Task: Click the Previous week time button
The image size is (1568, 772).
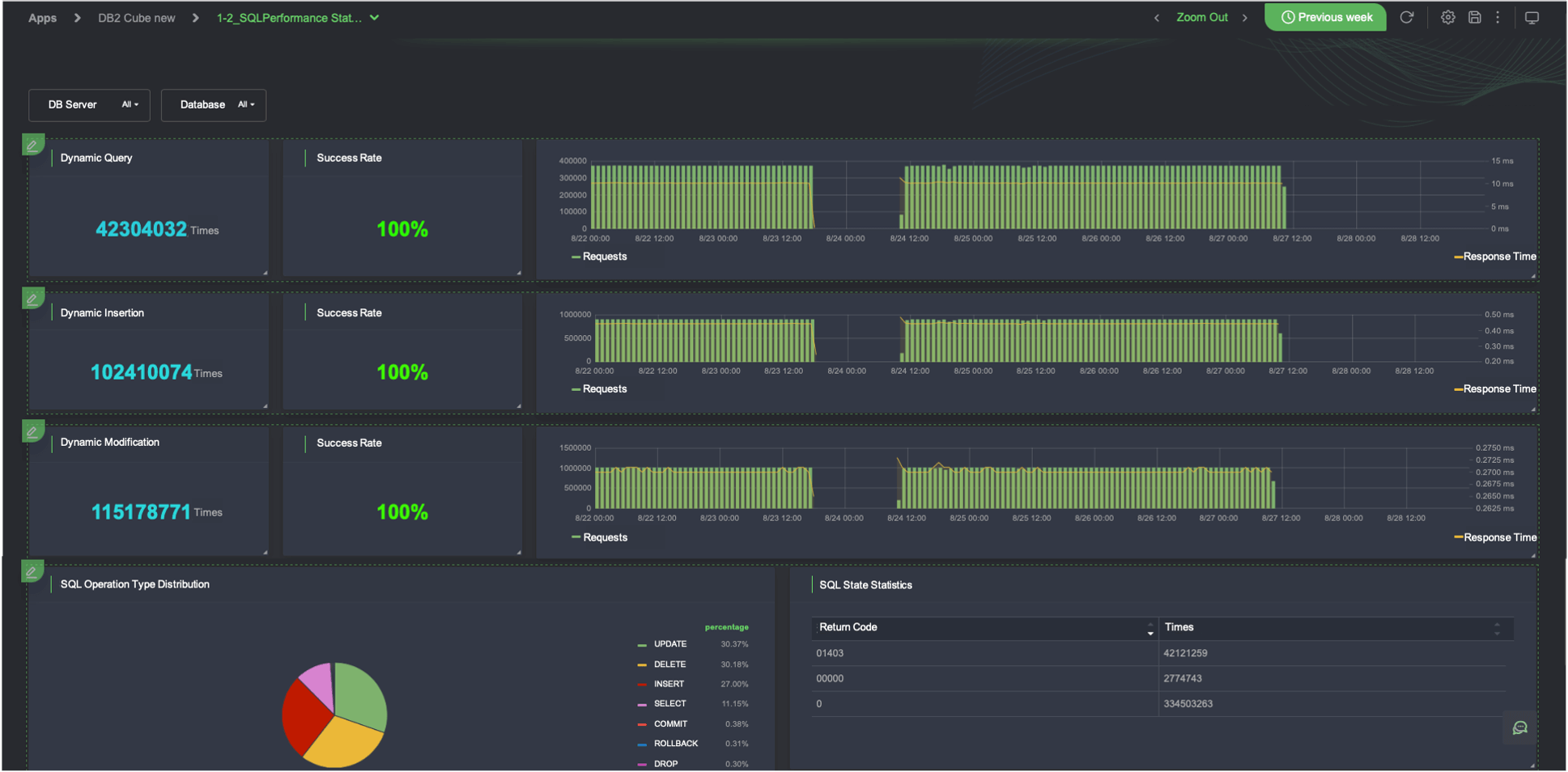Action: 1325,17
